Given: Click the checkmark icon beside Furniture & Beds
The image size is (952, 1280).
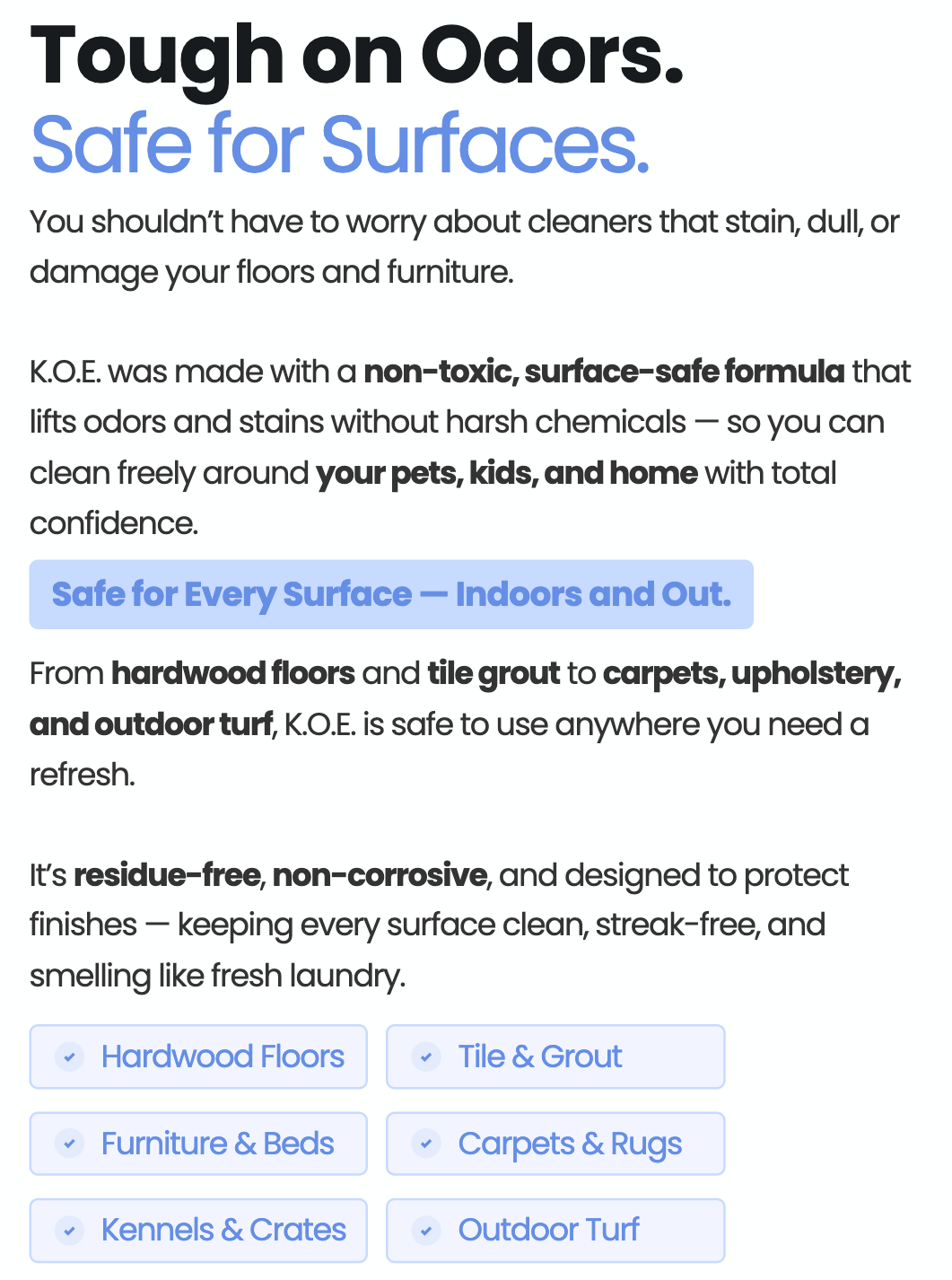Looking at the screenshot, I should tap(69, 1144).
